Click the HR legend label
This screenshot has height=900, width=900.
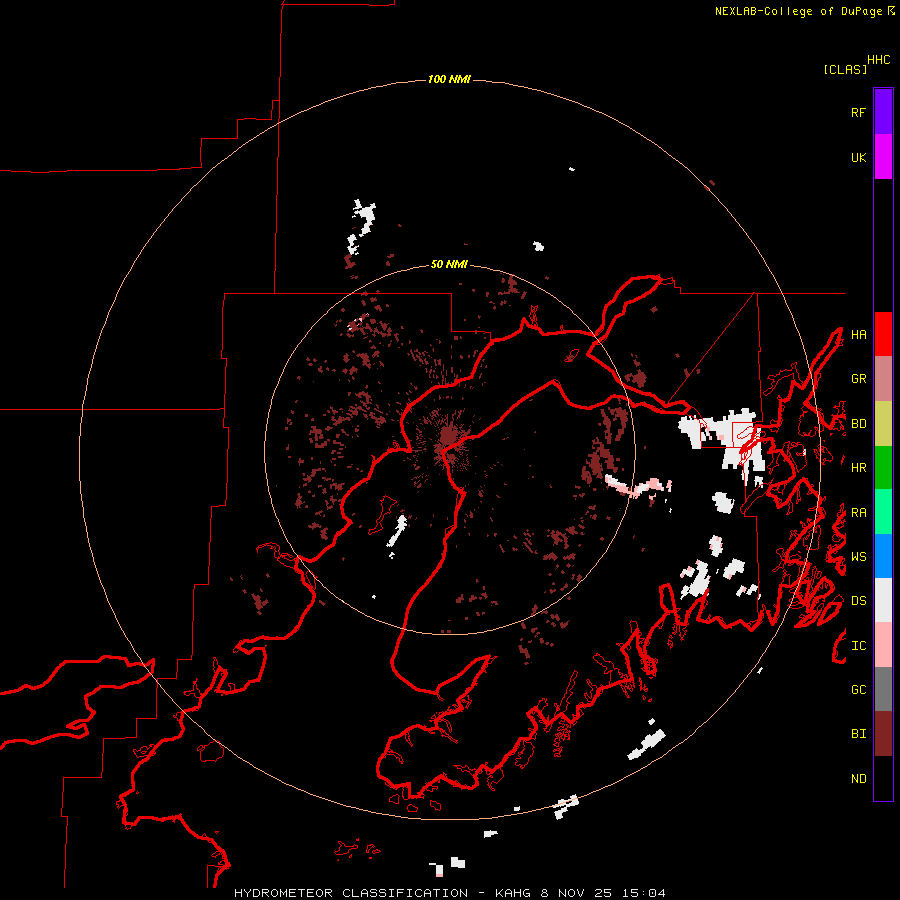pos(858,468)
